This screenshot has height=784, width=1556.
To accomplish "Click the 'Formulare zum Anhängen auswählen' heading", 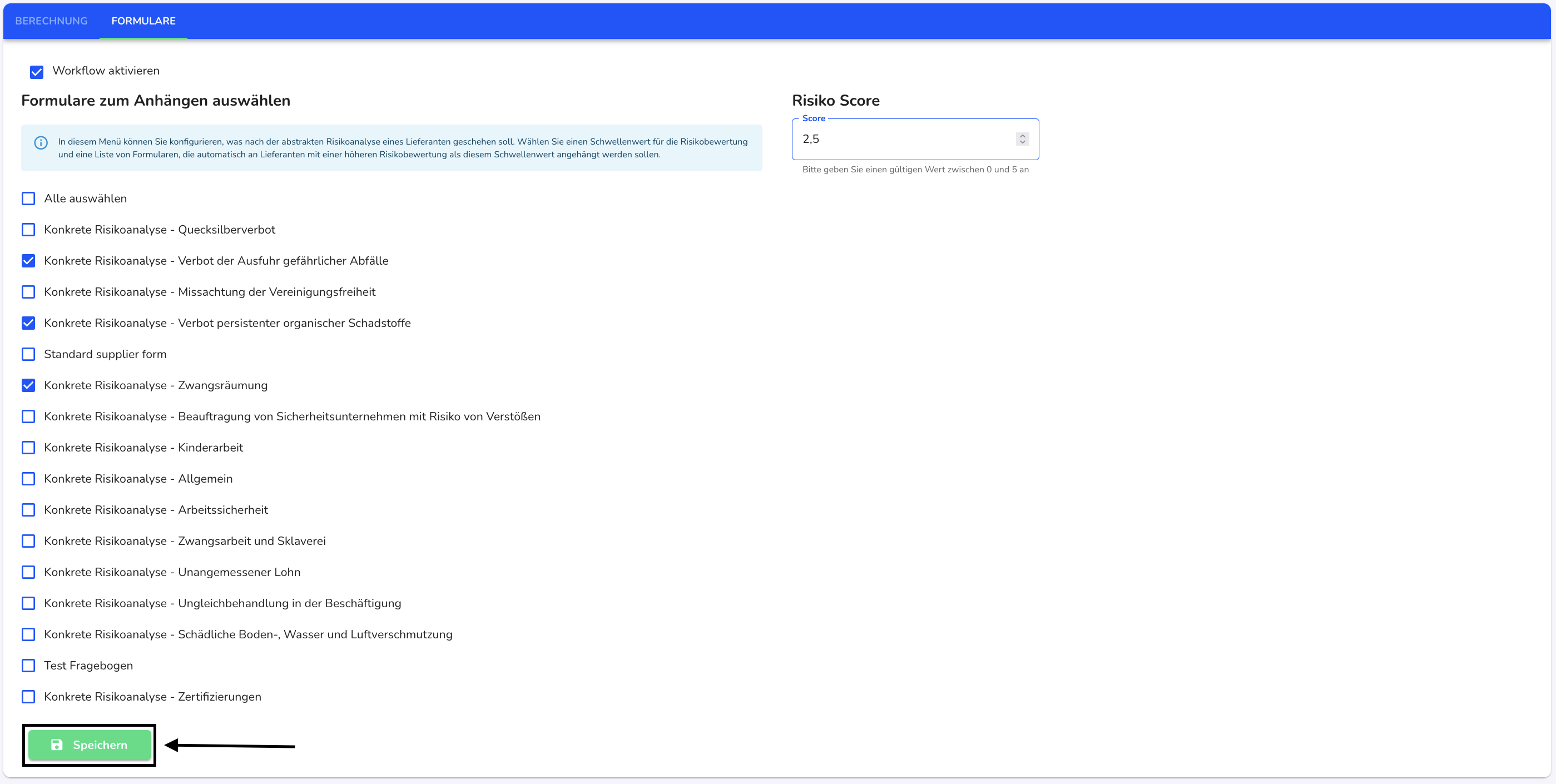I will tap(156, 100).
